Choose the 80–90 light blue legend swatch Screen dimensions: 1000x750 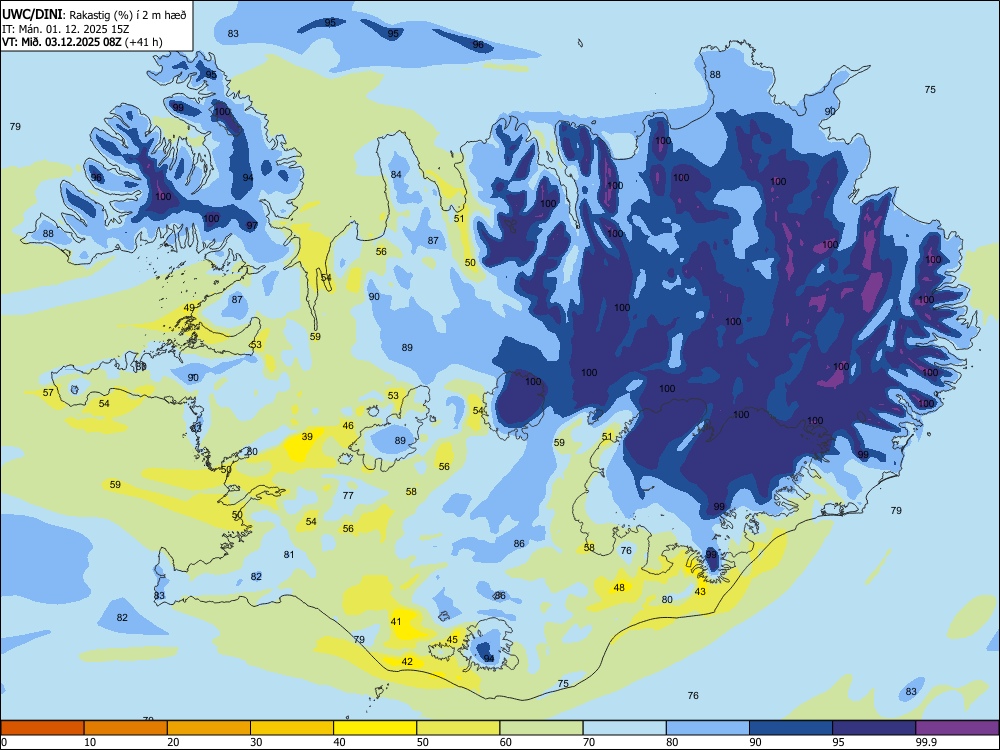click(x=708, y=728)
